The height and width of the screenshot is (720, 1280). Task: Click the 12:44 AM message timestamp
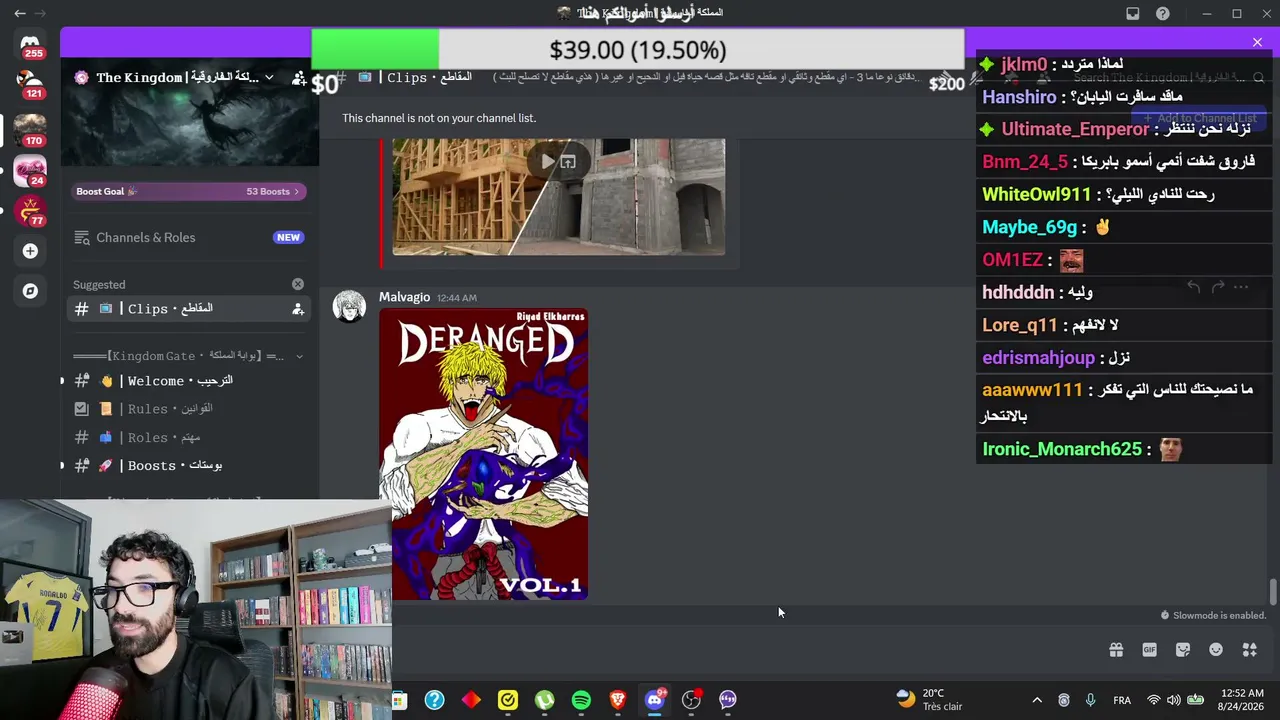tap(456, 298)
